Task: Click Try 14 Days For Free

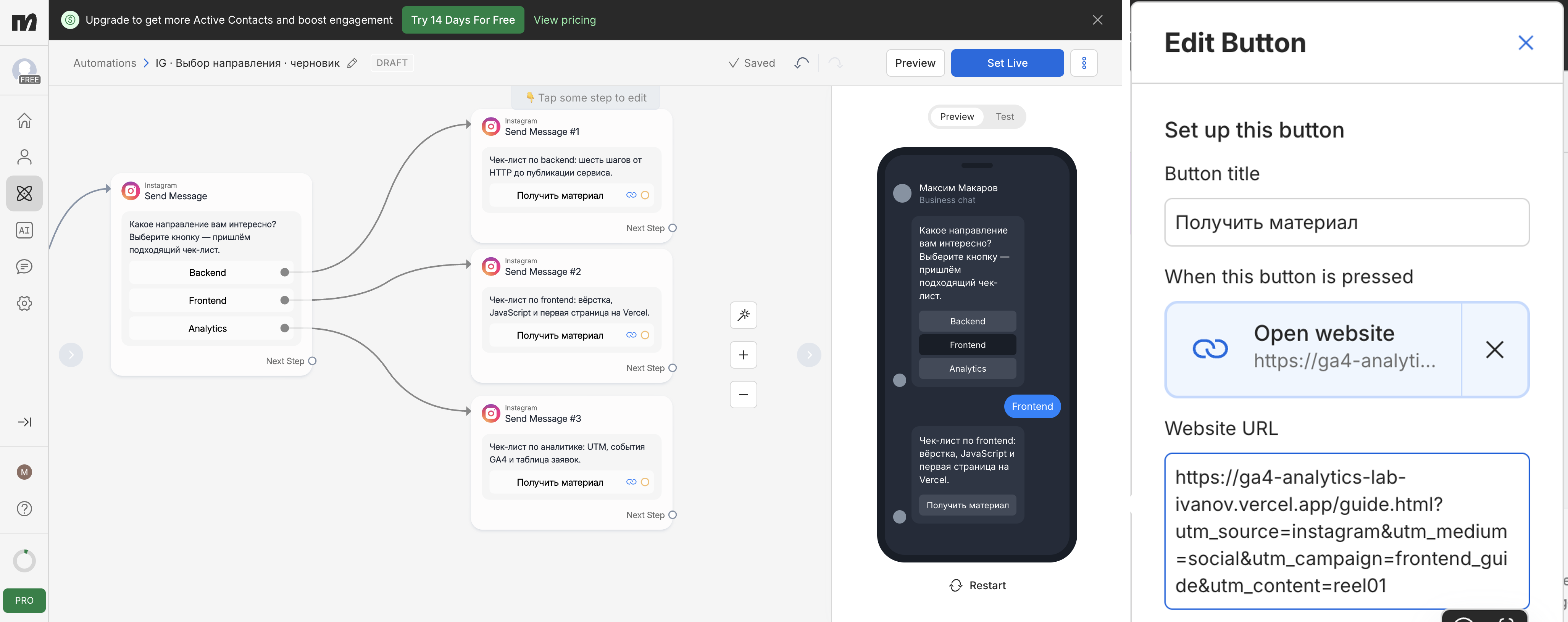Action: (x=463, y=20)
